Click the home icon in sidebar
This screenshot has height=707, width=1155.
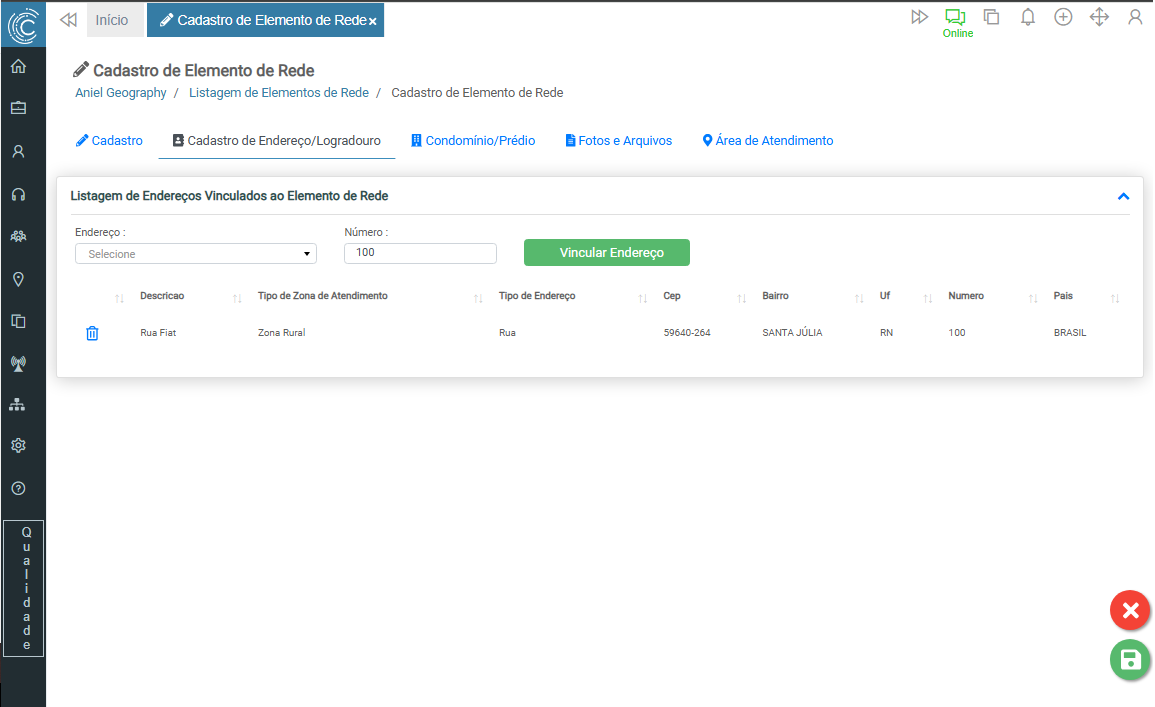point(18,67)
